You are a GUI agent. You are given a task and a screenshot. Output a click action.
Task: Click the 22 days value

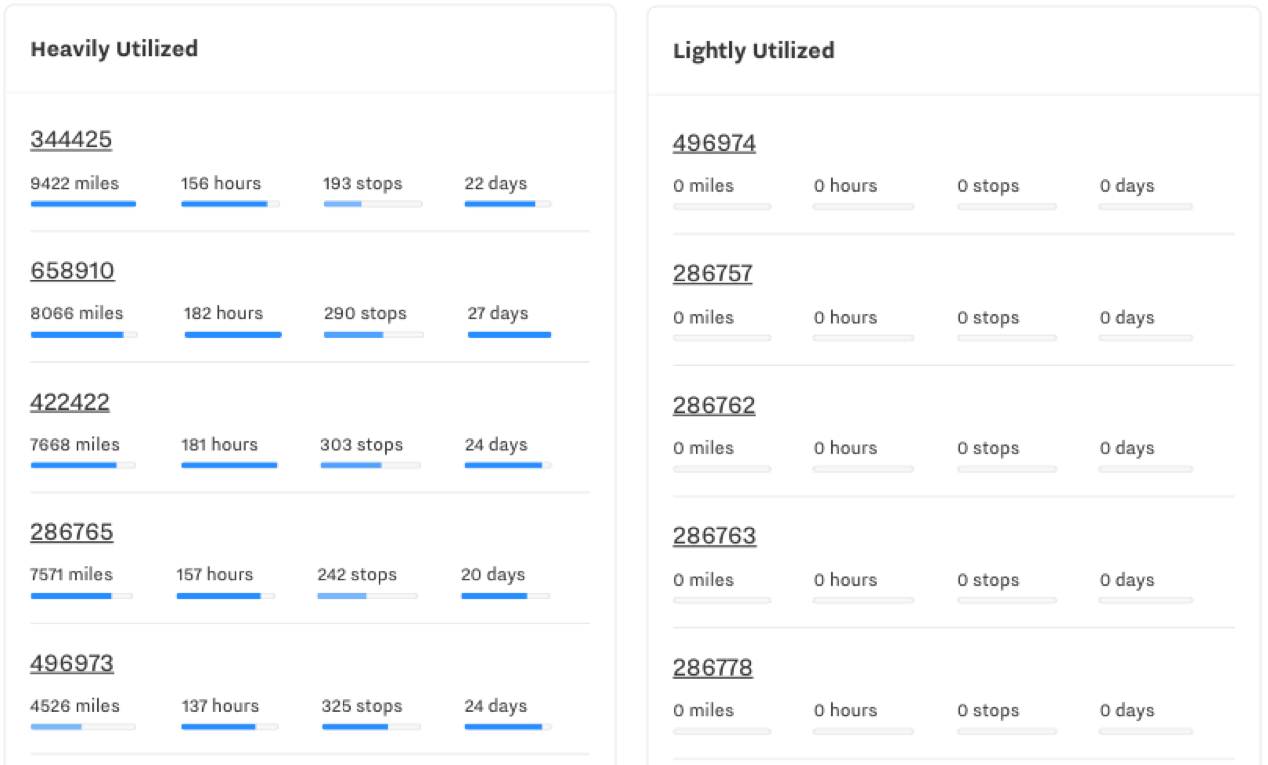(x=496, y=183)
